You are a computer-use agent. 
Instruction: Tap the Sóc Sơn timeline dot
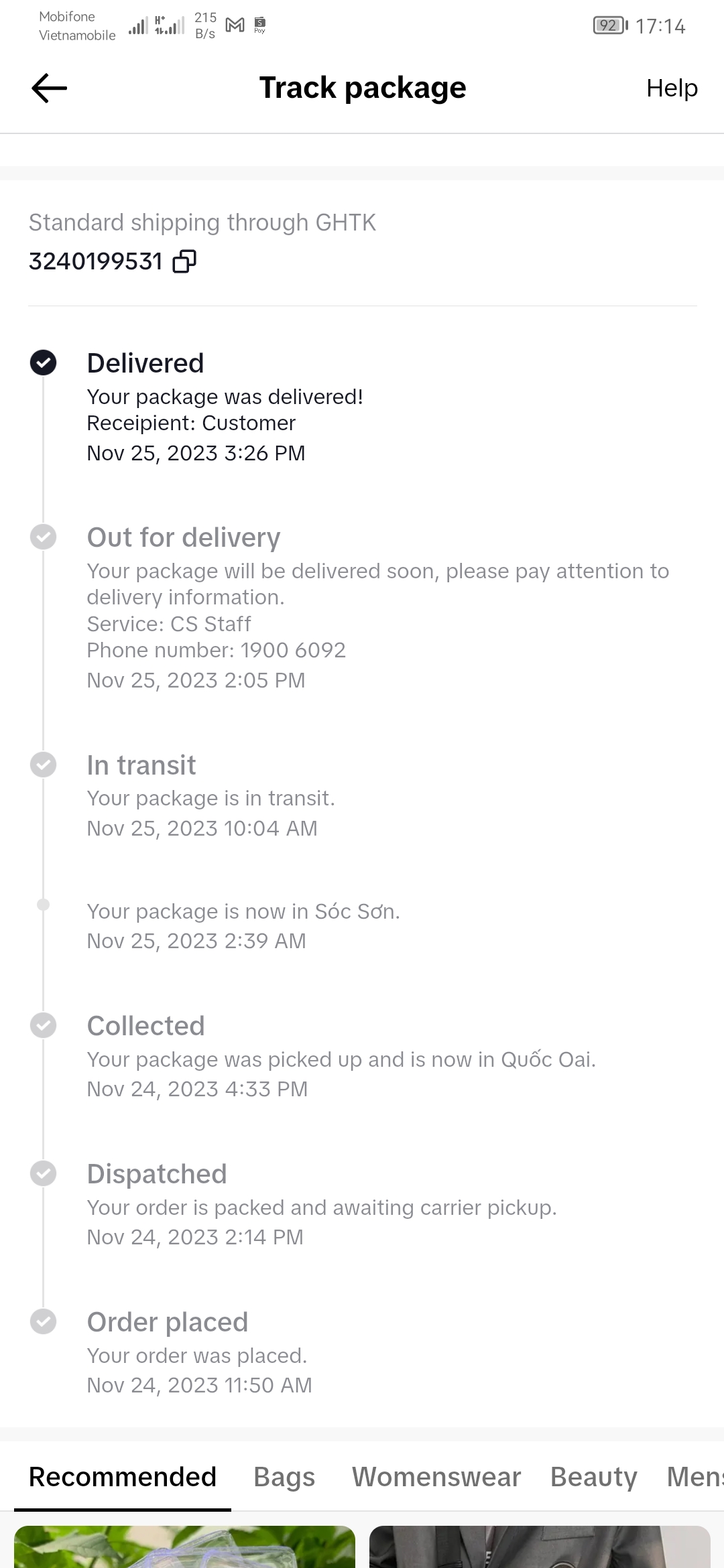point(44,905)
